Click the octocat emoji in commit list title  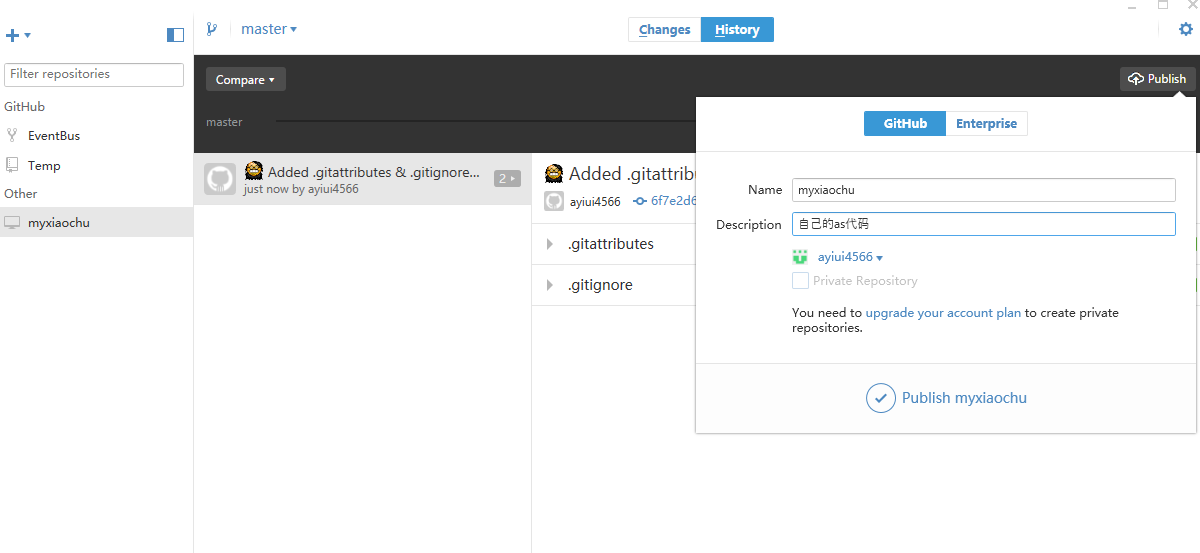coord(254,171)
